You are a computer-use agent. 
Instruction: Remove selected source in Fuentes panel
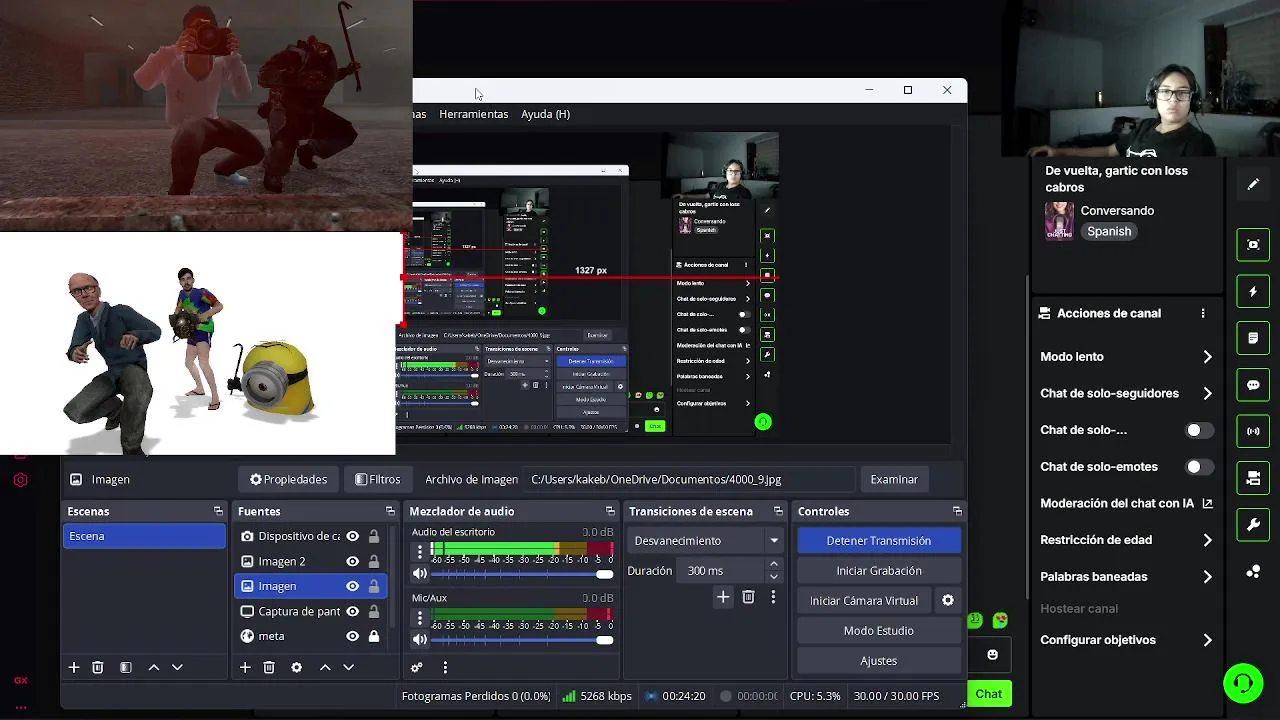click(x=269, y=667)
